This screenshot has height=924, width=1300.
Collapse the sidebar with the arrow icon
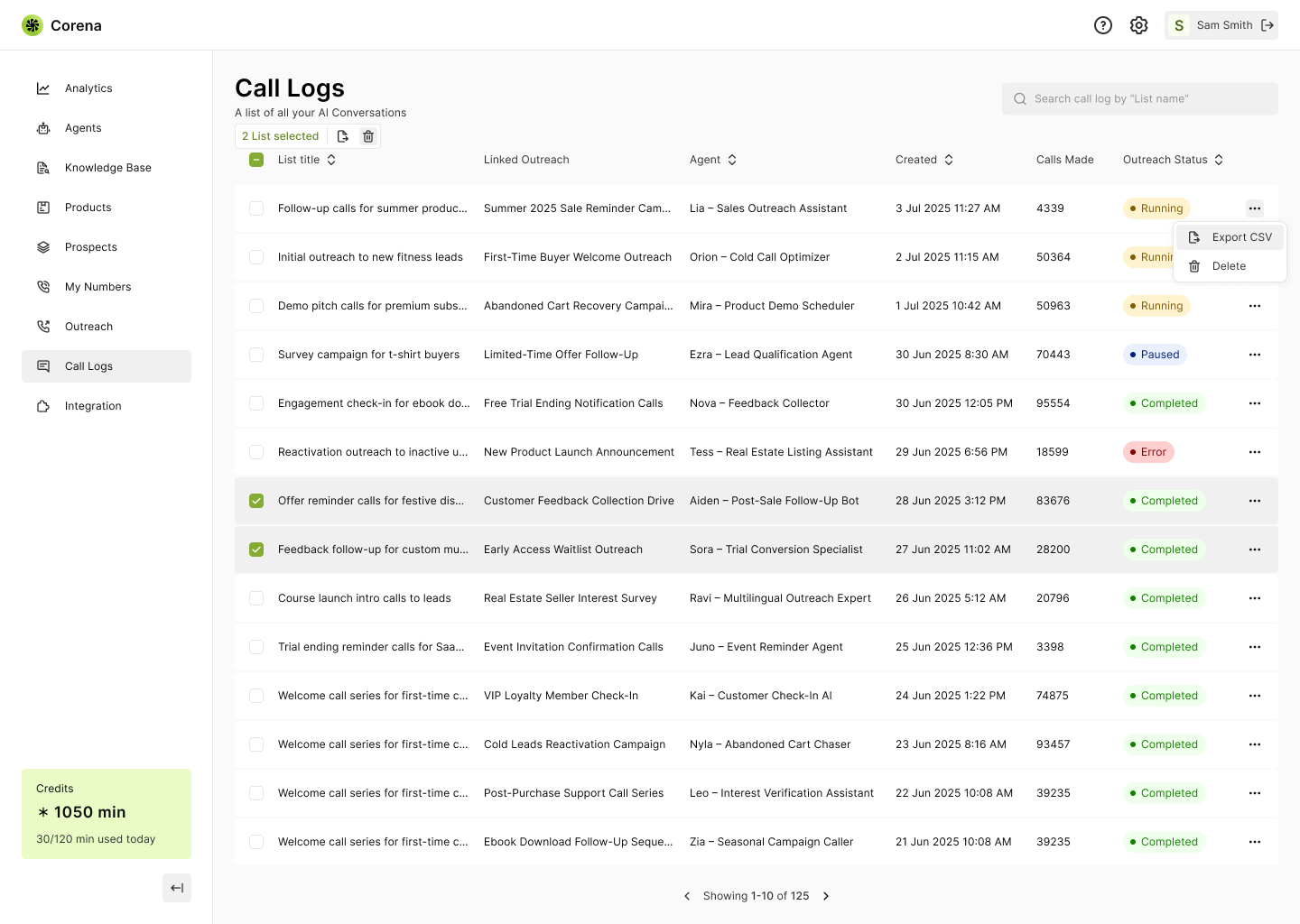[177, 888]
